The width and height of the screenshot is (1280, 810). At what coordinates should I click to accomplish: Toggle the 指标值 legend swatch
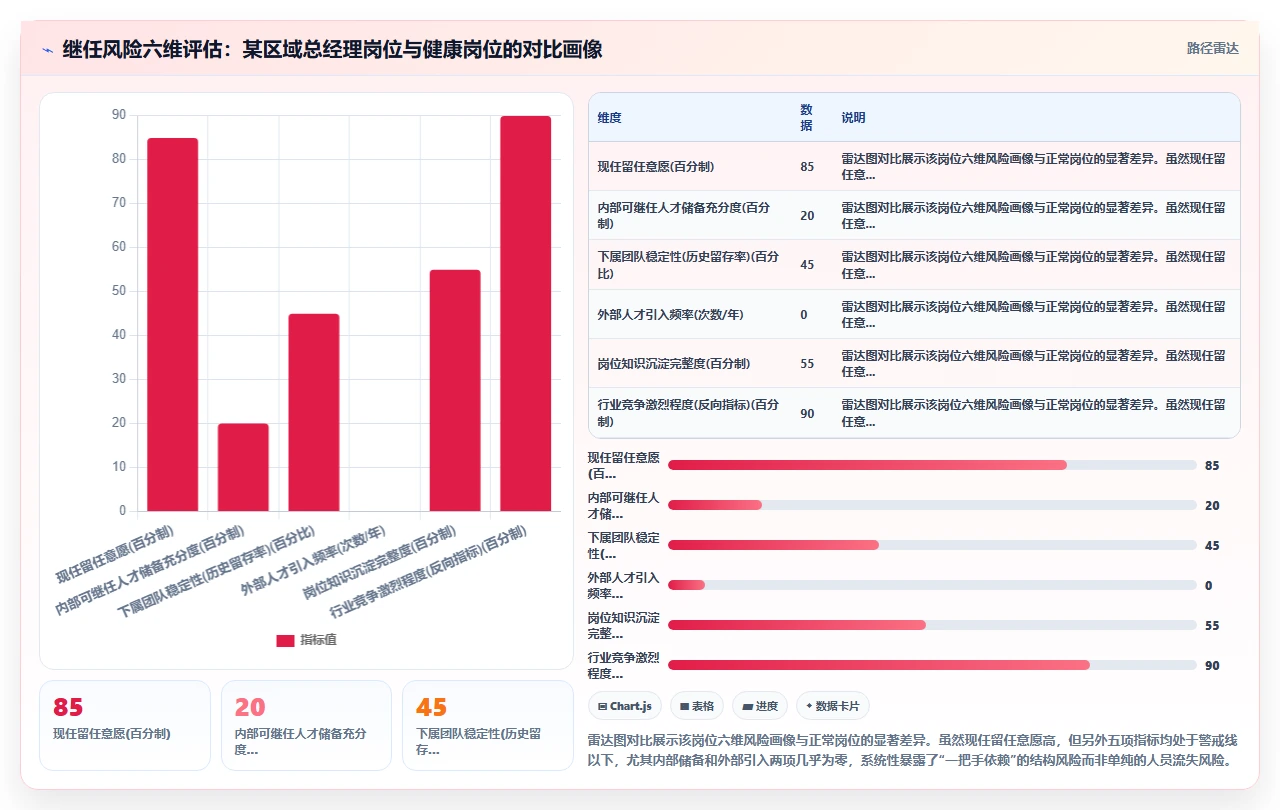[285, 640]
